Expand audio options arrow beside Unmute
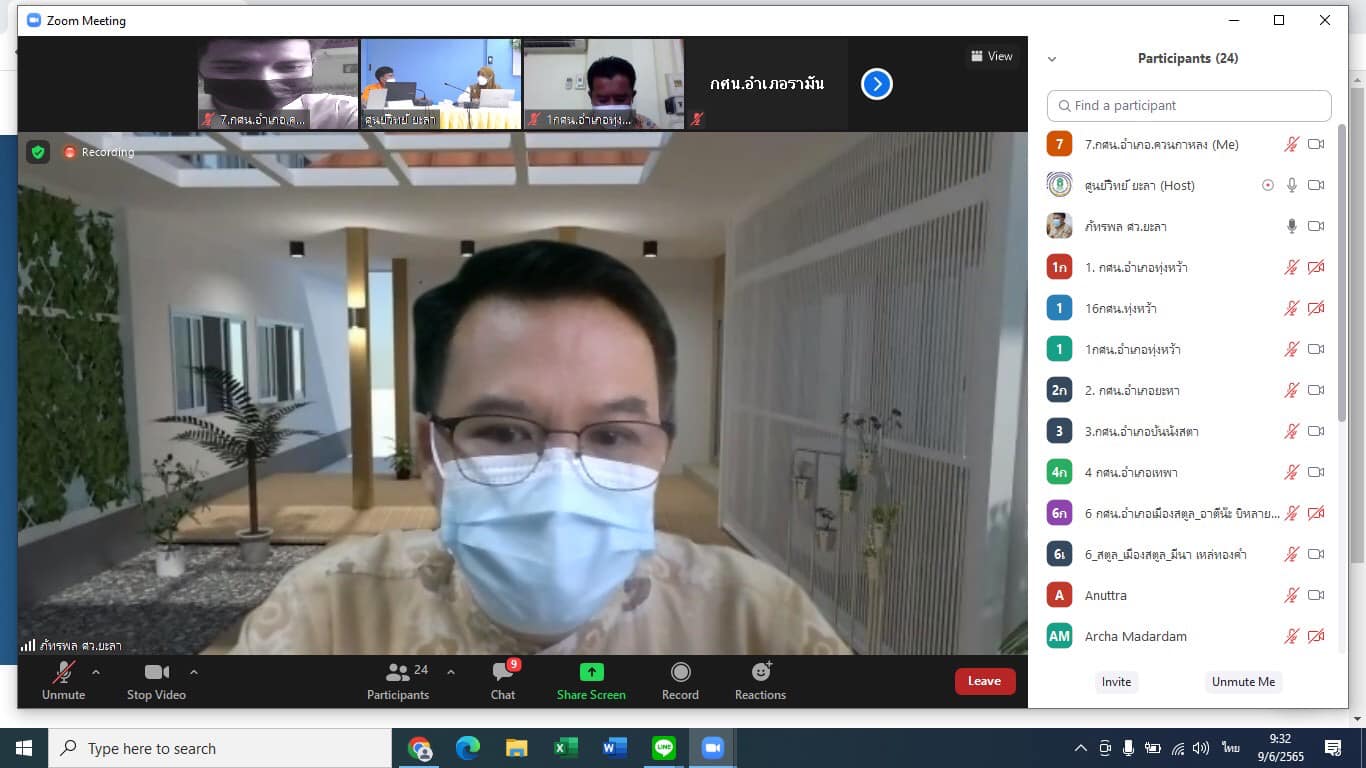 point(96,672)
